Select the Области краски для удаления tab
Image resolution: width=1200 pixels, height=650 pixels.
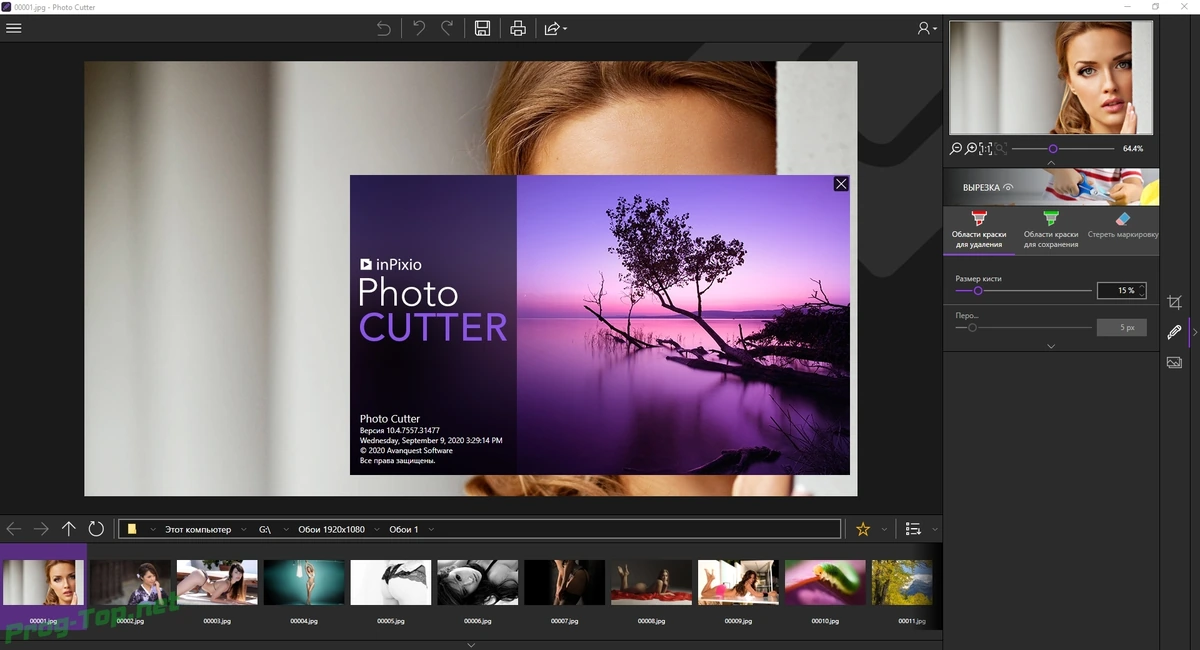coord(979,230)
